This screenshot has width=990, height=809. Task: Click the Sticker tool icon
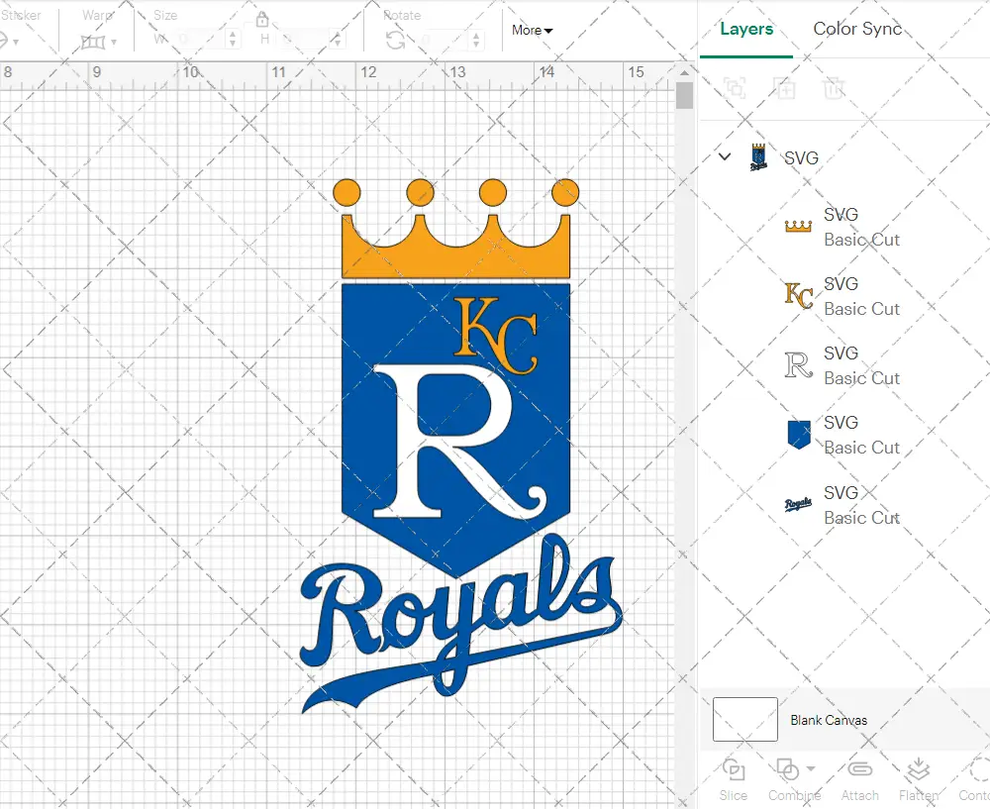6,42
